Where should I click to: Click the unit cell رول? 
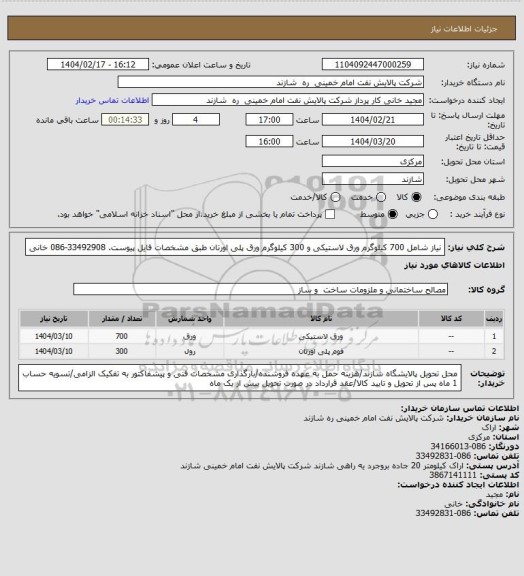click(x=190, y=351)
